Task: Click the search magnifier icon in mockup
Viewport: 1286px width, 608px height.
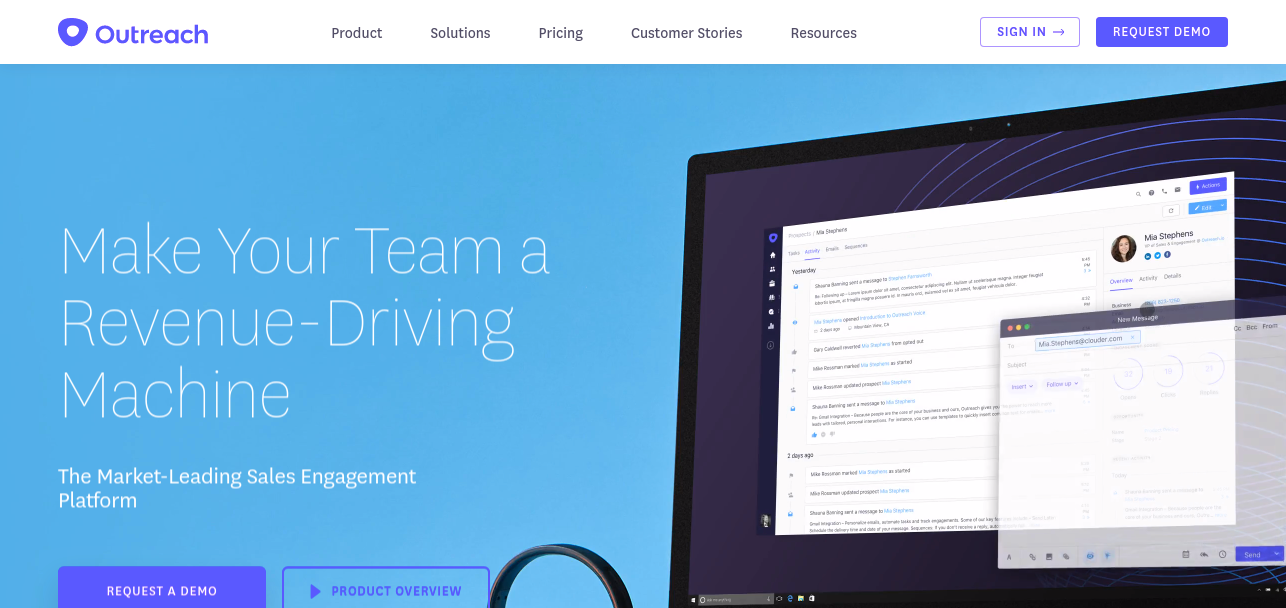Action: pyautogui.click(x=1138, y=194)
